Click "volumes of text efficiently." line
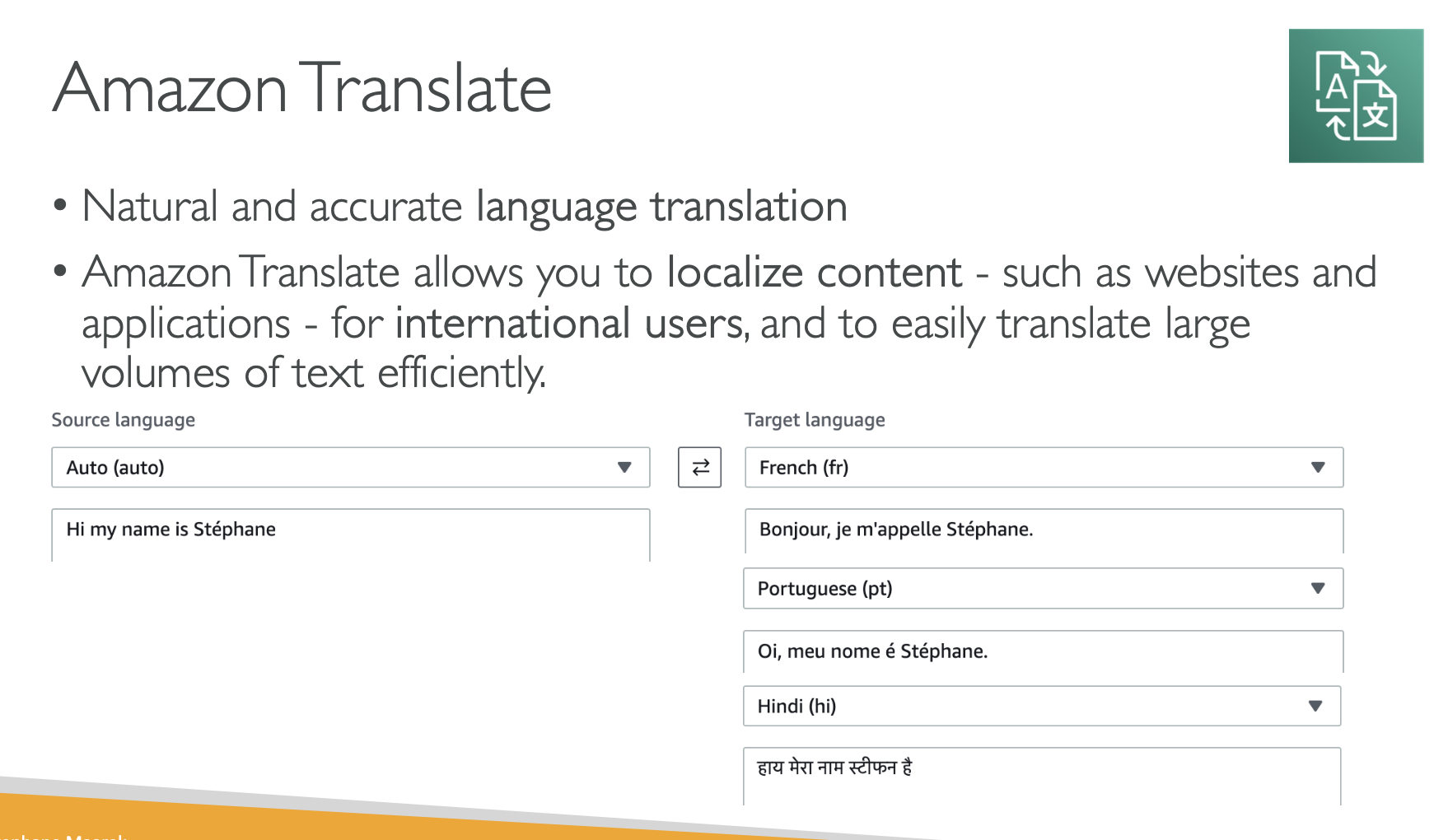Image resolution: width=1448 pixels, height=840 pixels. coord(314,373)
